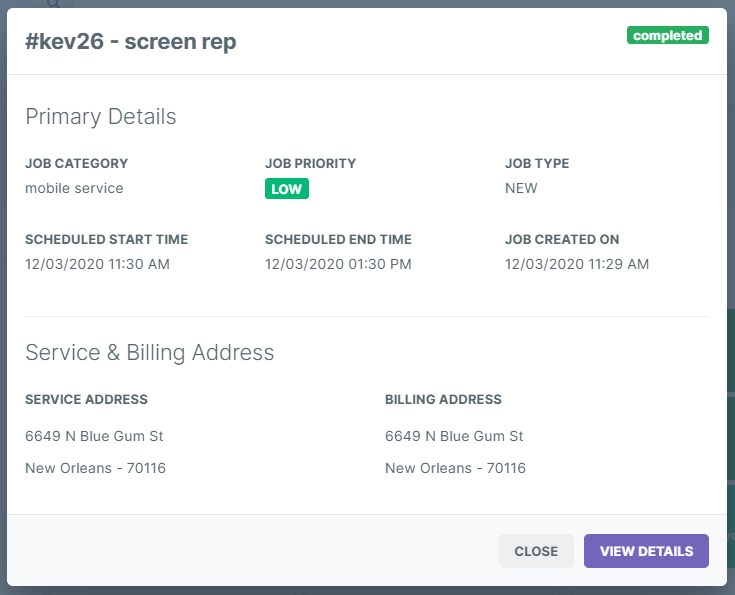The image size is (735, 595).
Task: Click the job created on 11:29 AM value
Action: pos(577,264)
